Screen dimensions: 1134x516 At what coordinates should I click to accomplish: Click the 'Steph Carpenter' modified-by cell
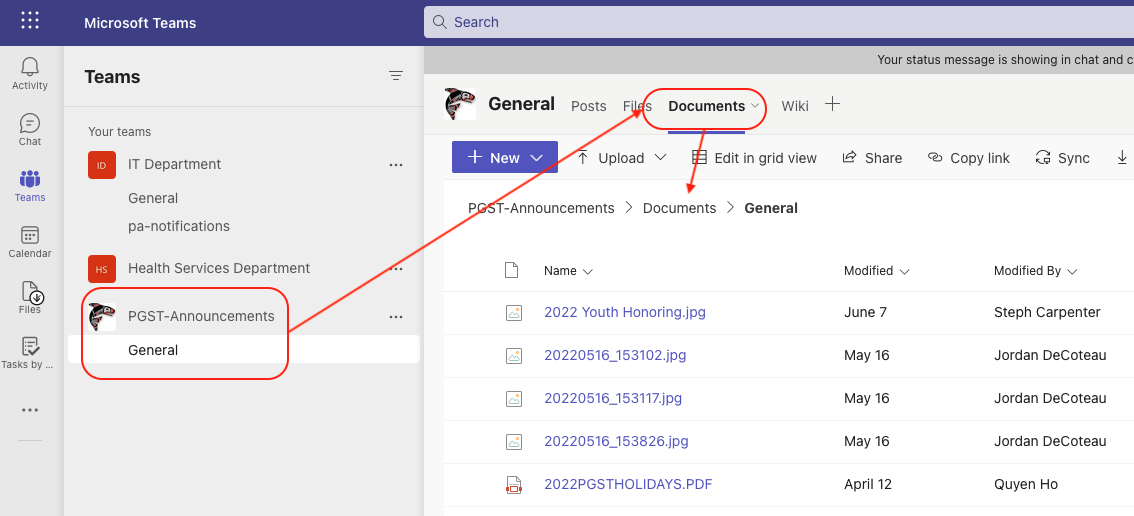[x=1047, y=313]
